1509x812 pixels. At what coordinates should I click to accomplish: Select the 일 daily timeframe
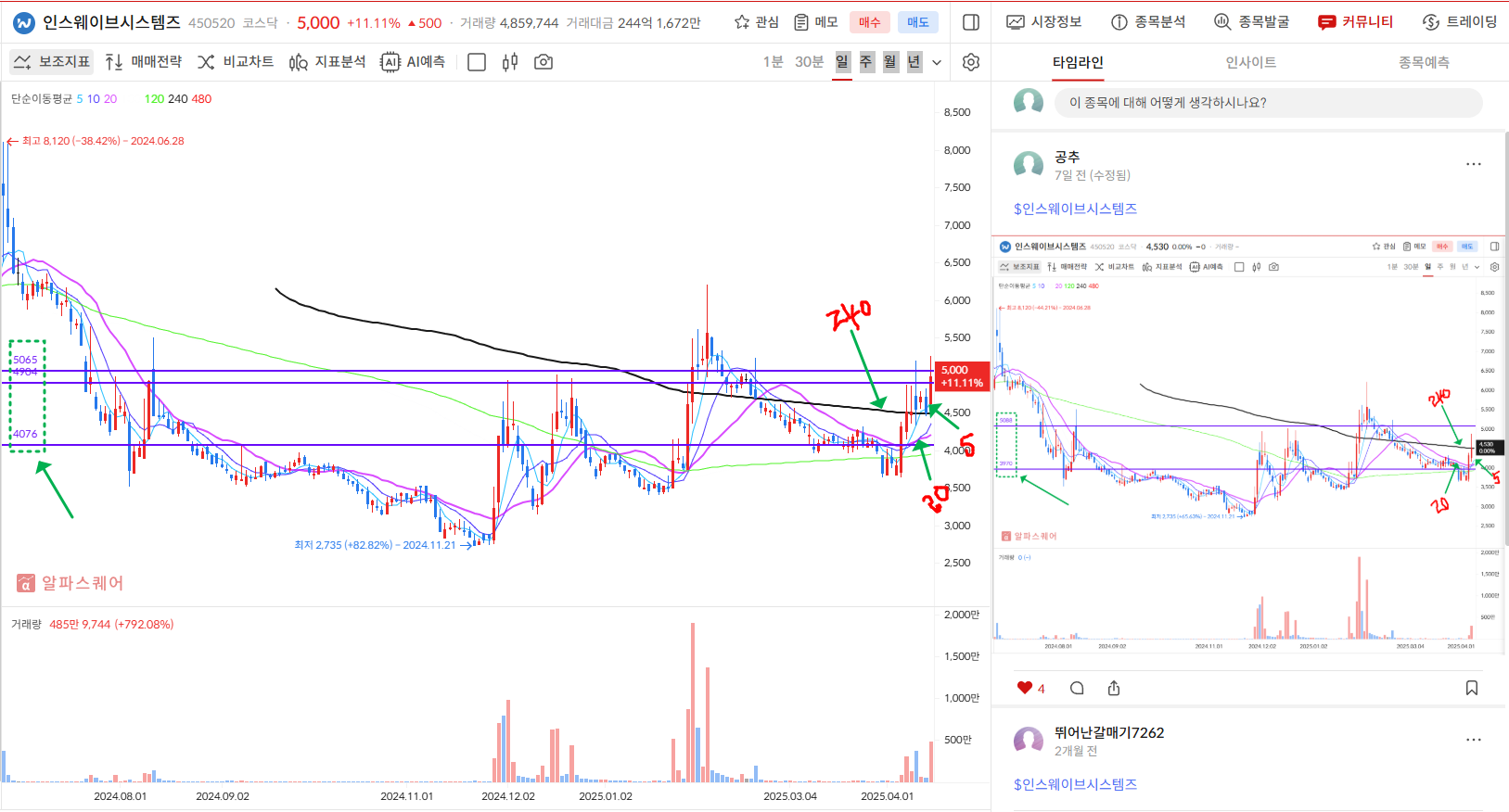[842, 62]
